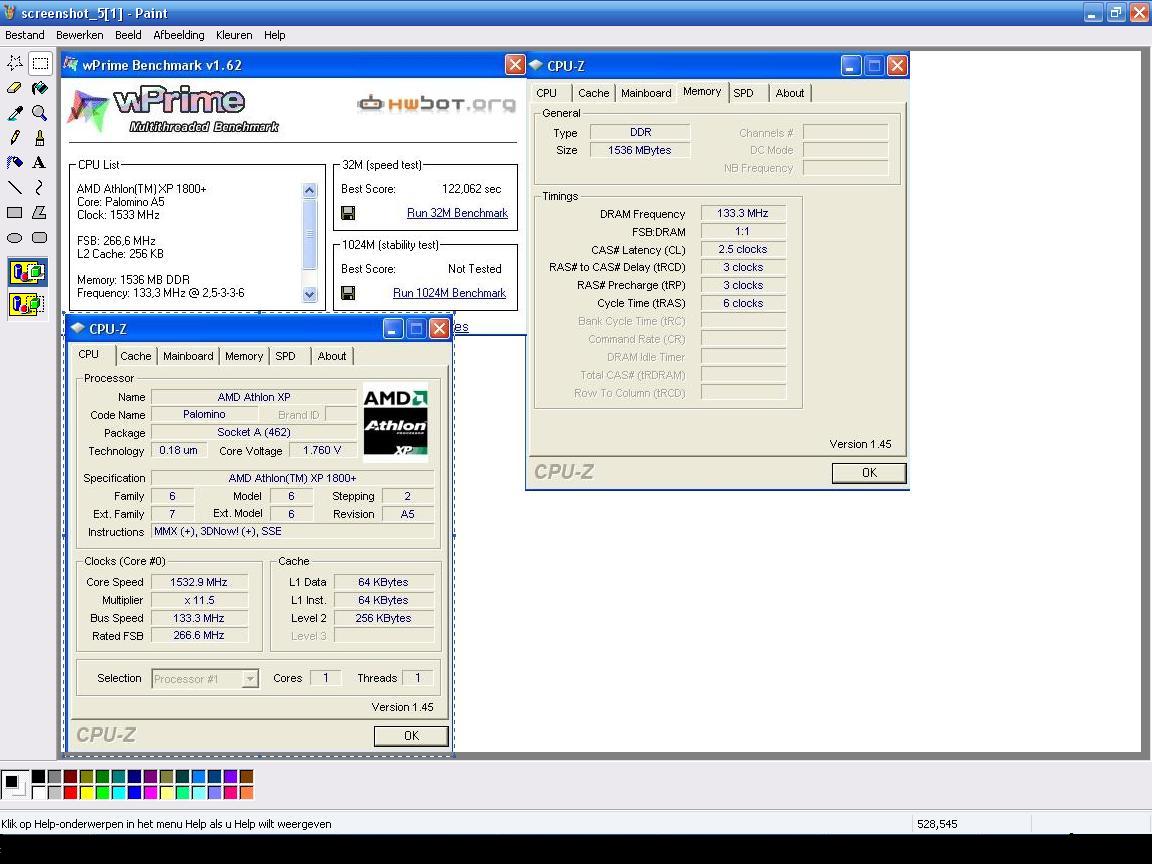
Task: Switch to Memory tab in lower CPU-Z window
Action: (244, 356)
